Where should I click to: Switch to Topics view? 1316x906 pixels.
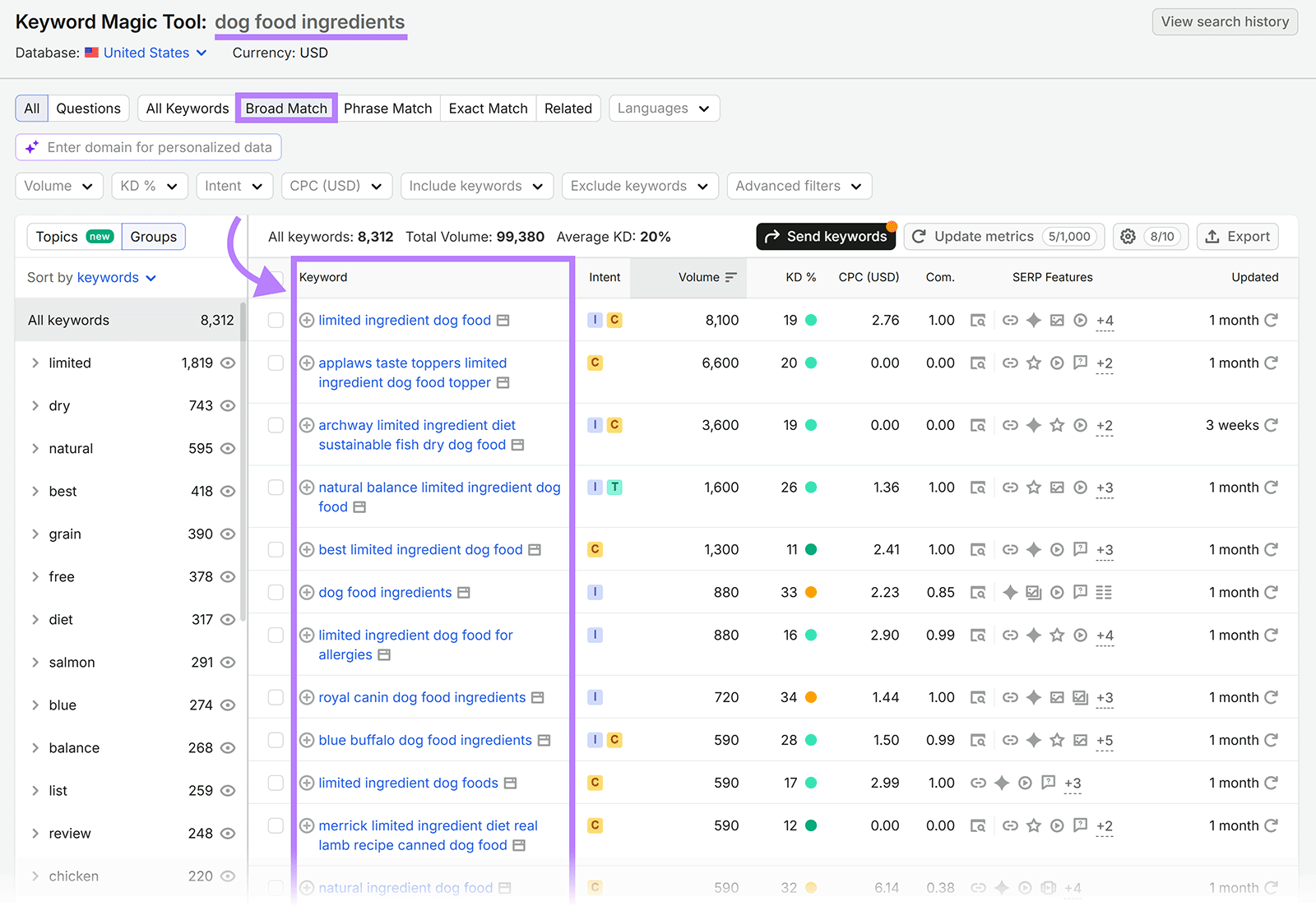[74, 237]
